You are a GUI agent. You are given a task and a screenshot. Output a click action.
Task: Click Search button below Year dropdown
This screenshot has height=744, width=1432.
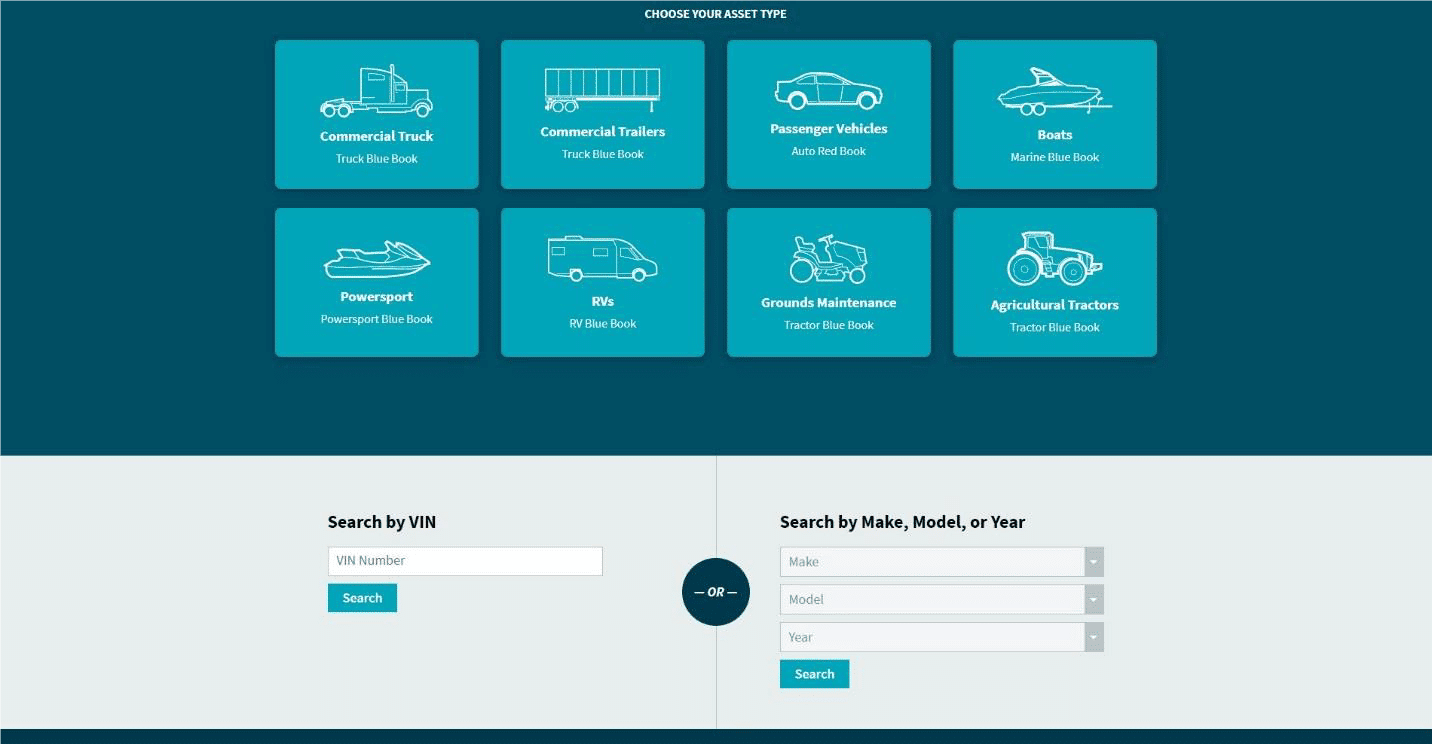click(x=814, y=674)
